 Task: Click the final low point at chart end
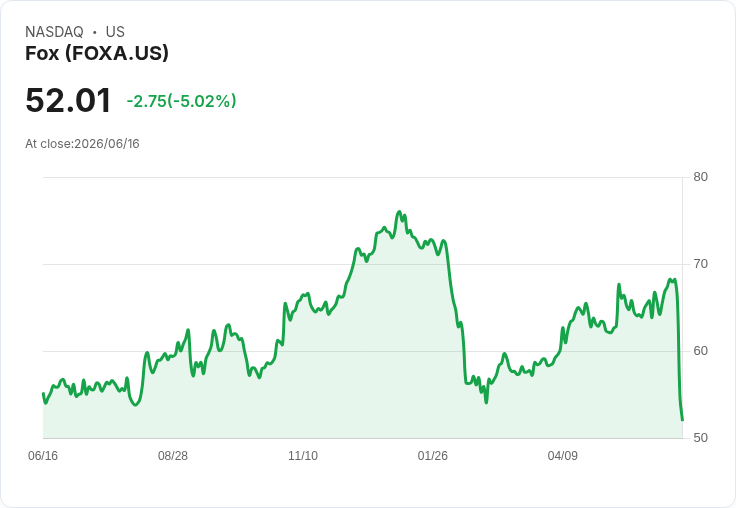[x=682, y=420]
